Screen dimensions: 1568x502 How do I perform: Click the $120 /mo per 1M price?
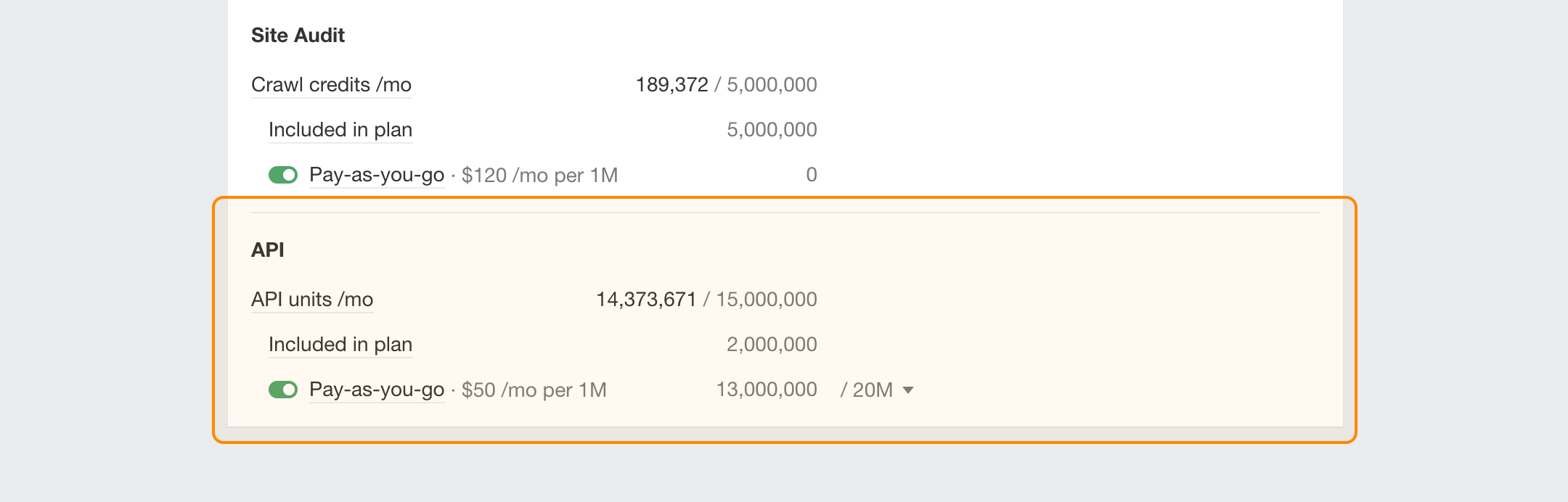point(539,176)
